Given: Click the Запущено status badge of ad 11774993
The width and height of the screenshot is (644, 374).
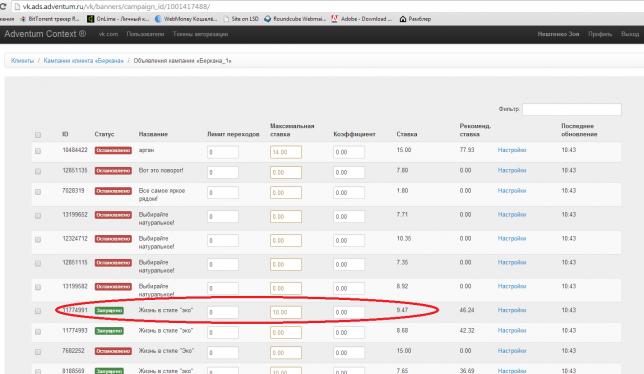Looking at the screenshot, I should click(109, 331).
